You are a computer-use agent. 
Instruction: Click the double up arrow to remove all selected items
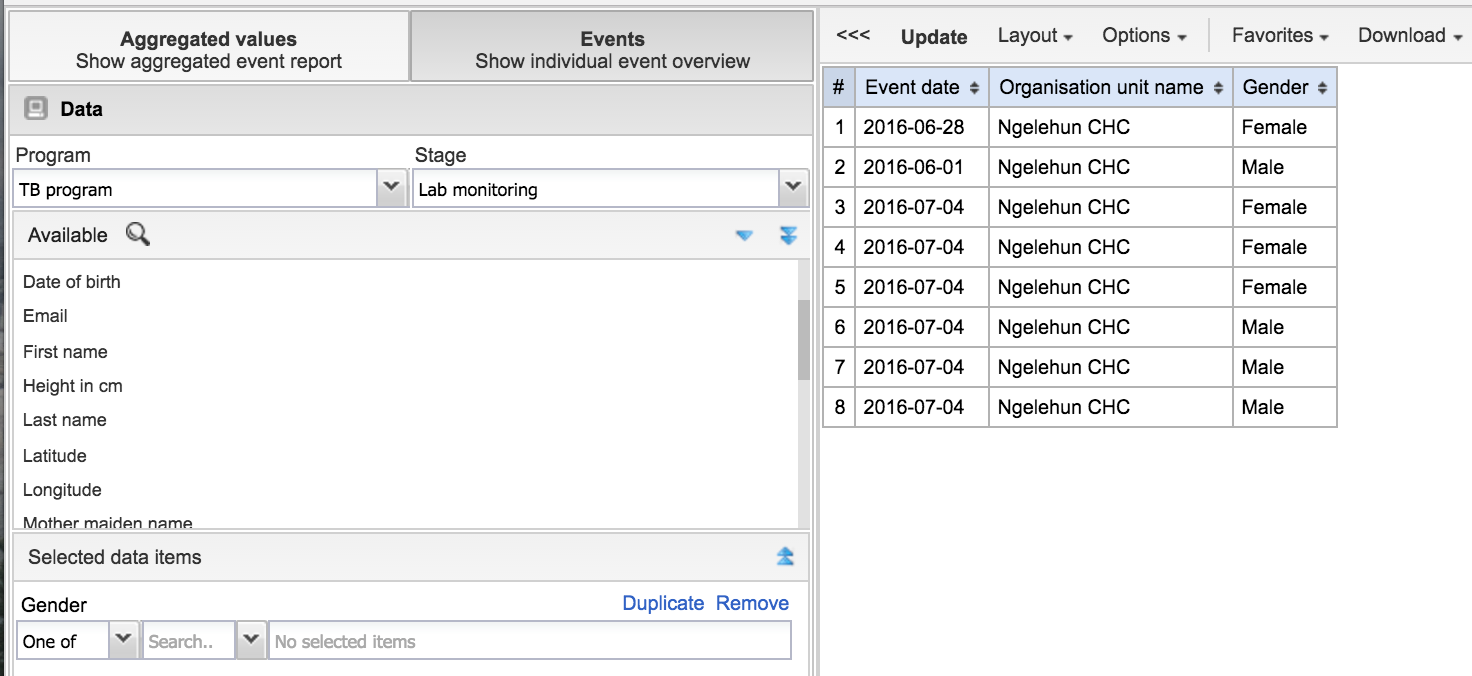785,557
